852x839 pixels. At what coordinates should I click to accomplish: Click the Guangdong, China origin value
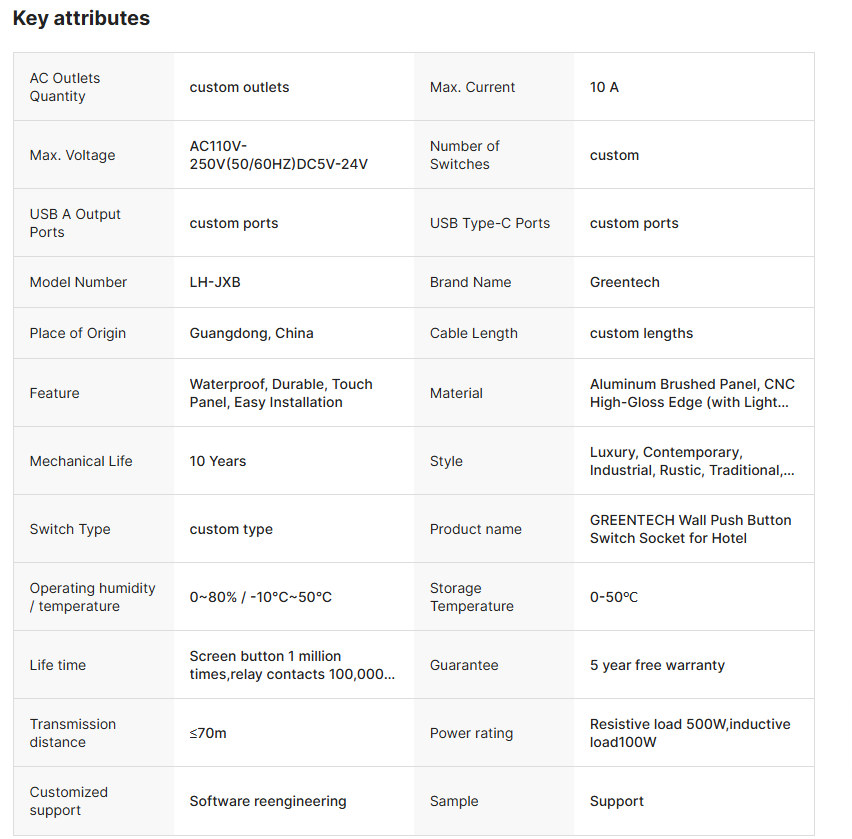pyautogui.click(x=251, y=333)
